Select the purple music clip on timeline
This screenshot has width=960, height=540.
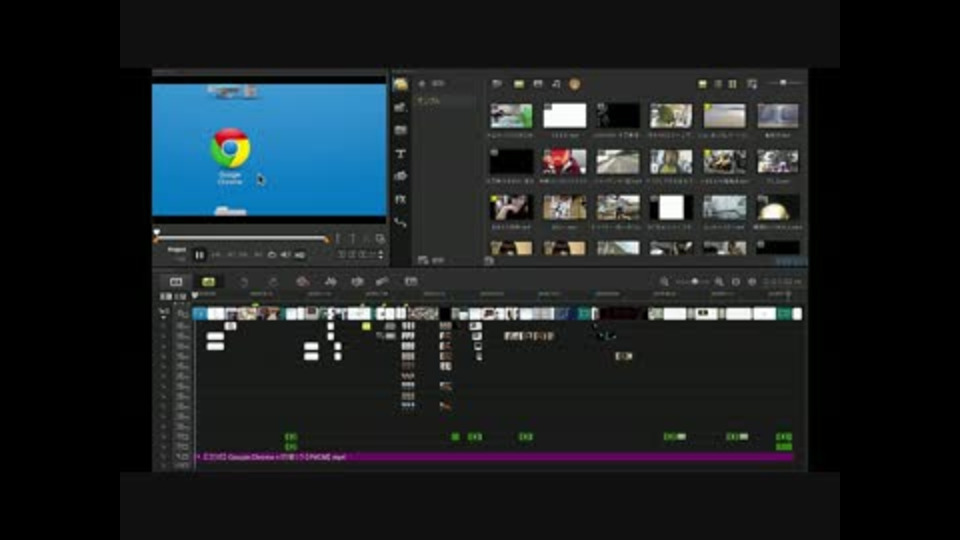coord(494,457)
